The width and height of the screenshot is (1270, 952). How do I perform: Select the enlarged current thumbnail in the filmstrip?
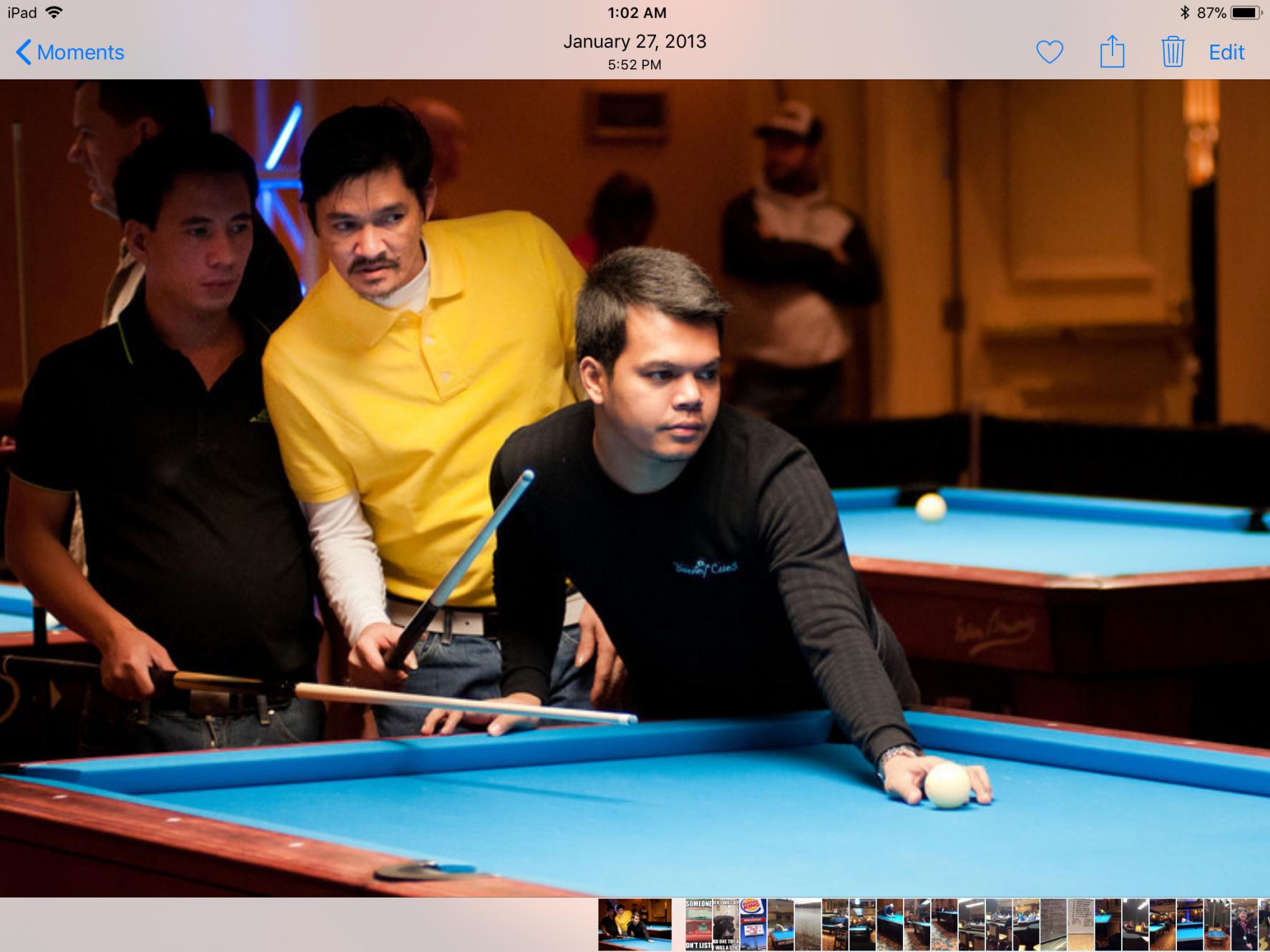click(x=635, y=925)
